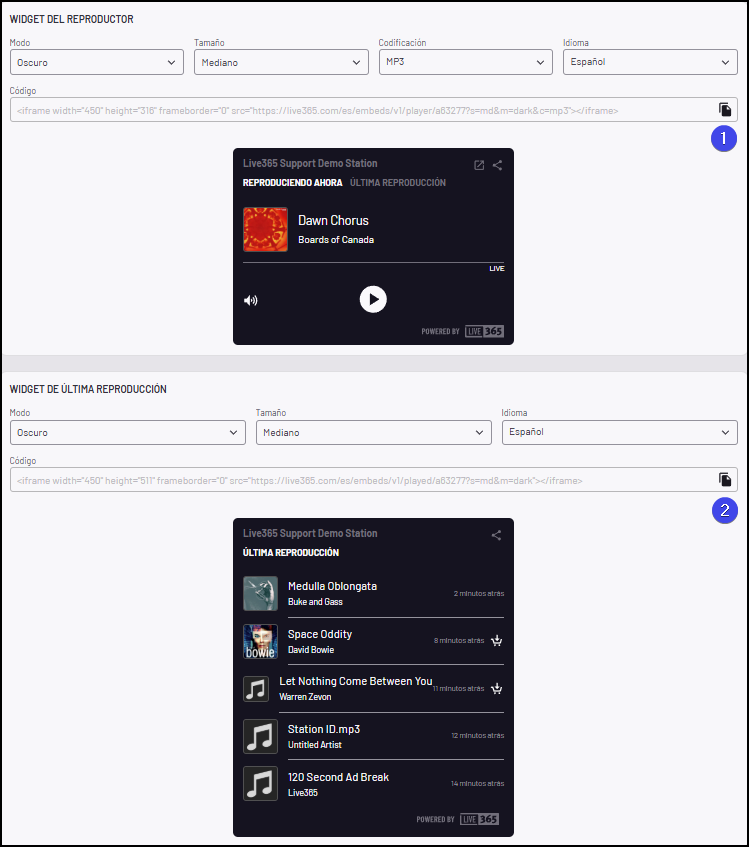The width and height of the screenshot is (749, 847).
Task: Mute the player volume speaker icon
Action: tap(251, 300)
